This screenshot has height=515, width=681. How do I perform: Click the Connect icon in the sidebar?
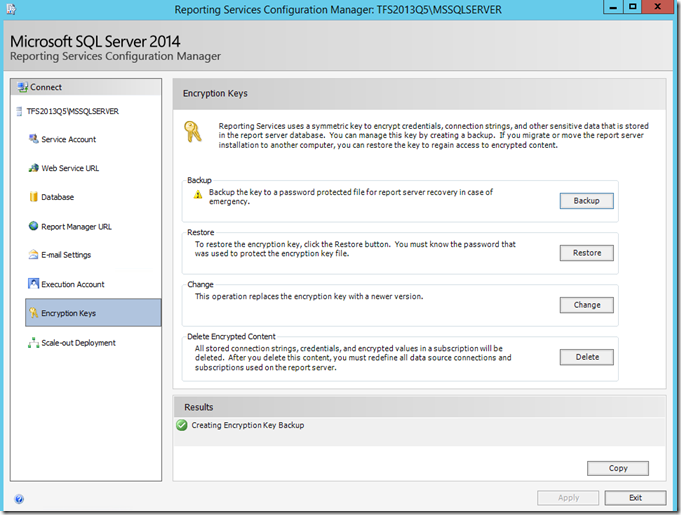[23, 87]
